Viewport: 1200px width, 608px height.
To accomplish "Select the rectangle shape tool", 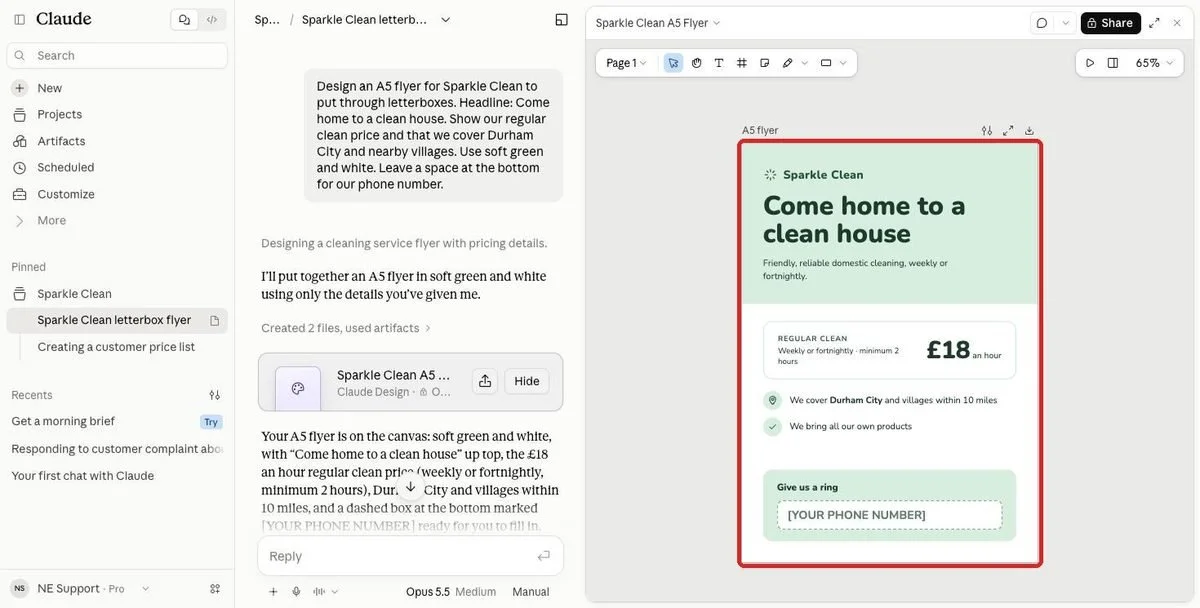I will pos(826,63).
